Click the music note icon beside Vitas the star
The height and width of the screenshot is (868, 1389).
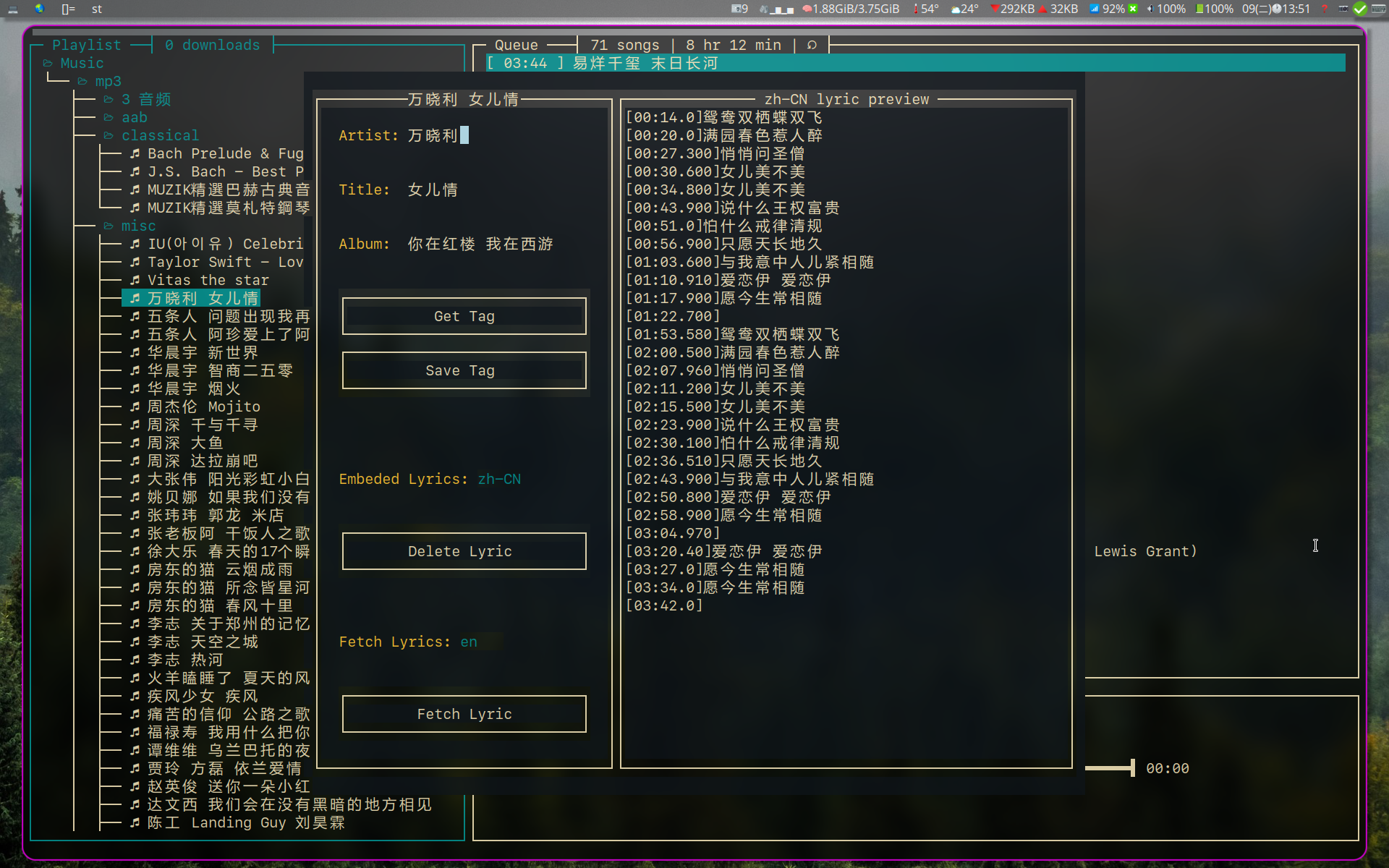coord(135,280)
